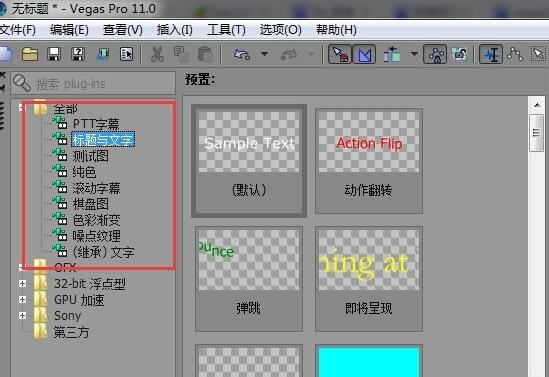
Task: Select the 噪点纹理 generator
Action: pos(96,236)
